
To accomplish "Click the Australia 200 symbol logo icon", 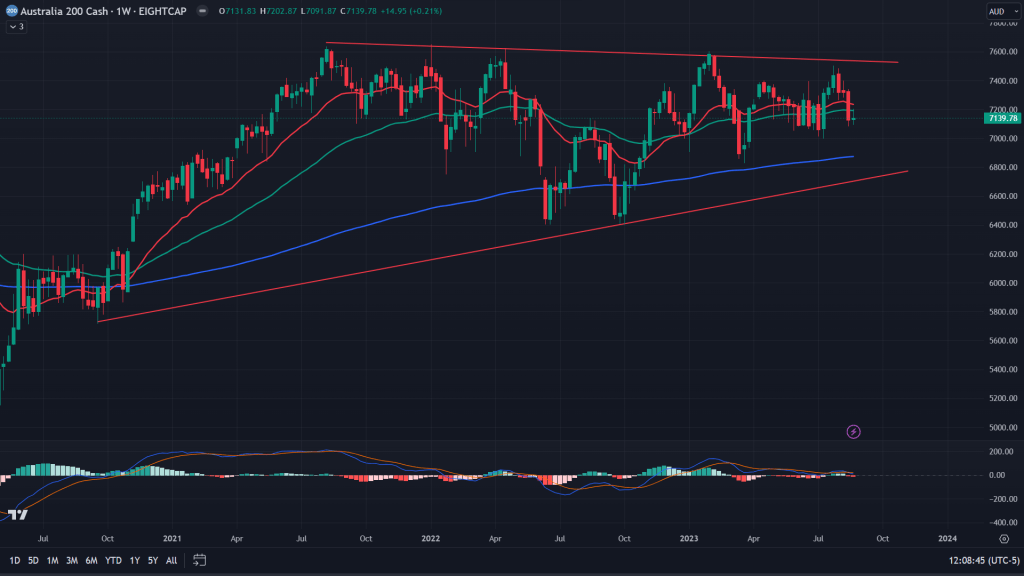I will 11,10.
